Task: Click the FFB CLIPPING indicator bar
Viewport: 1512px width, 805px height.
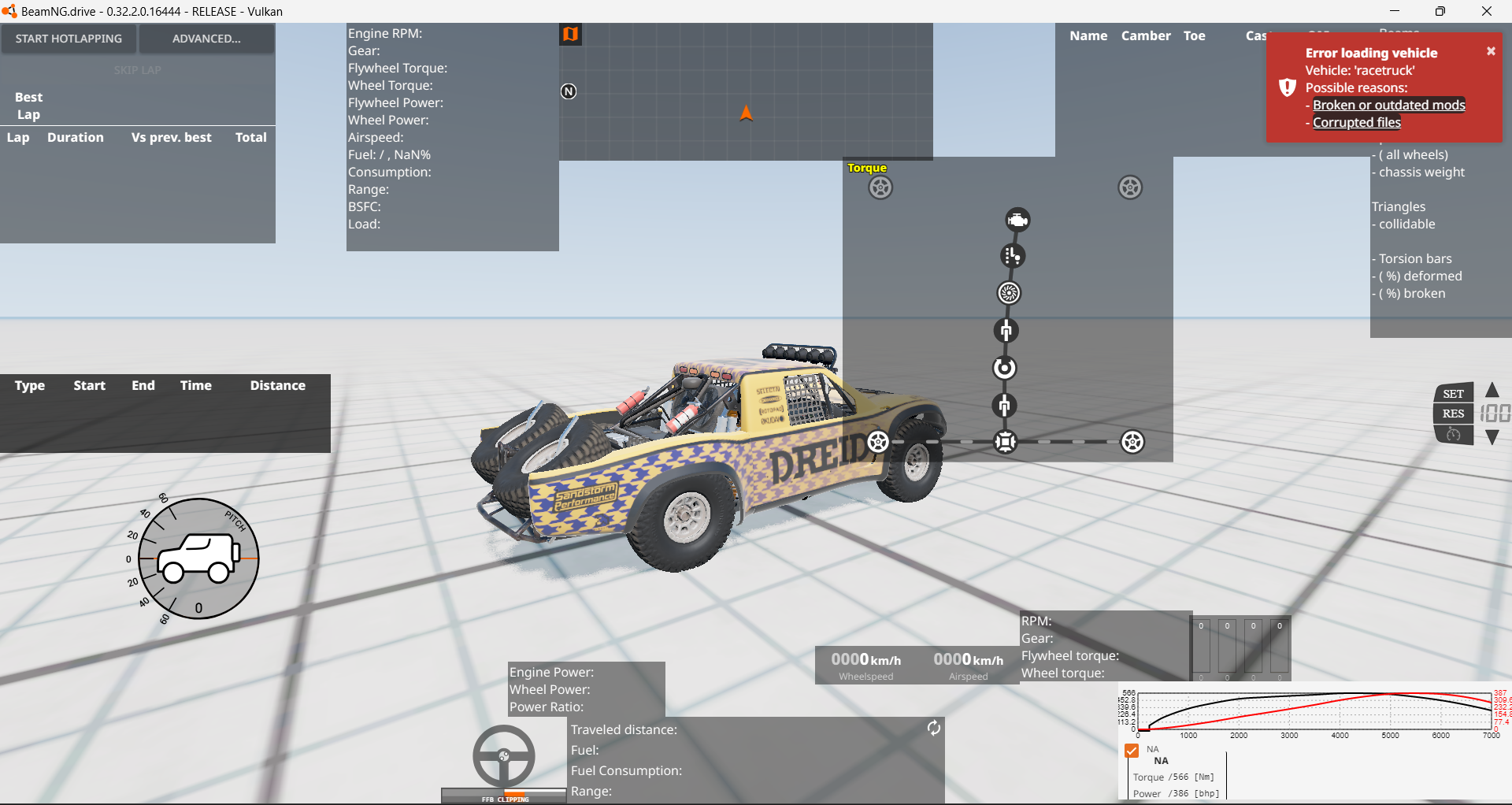Action: coord(504,796)
